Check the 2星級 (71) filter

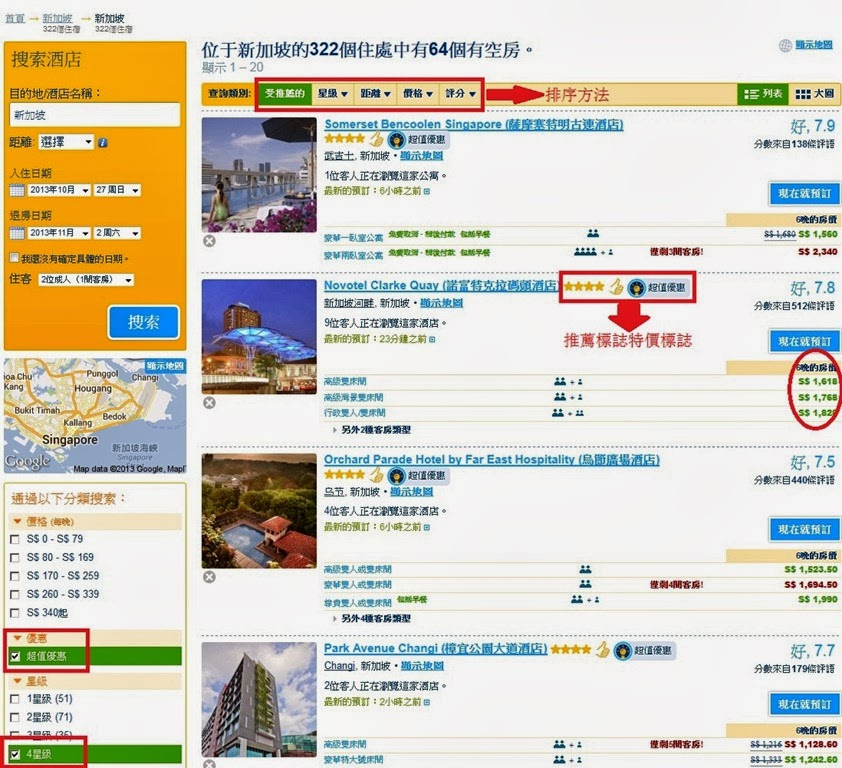[x=15, y=718]
